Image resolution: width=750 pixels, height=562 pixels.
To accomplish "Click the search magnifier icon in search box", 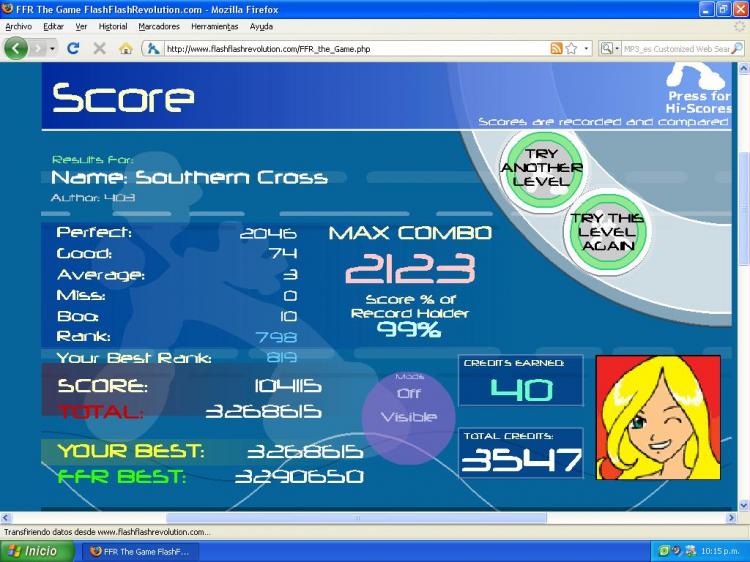I will click(x=737, y=48).
